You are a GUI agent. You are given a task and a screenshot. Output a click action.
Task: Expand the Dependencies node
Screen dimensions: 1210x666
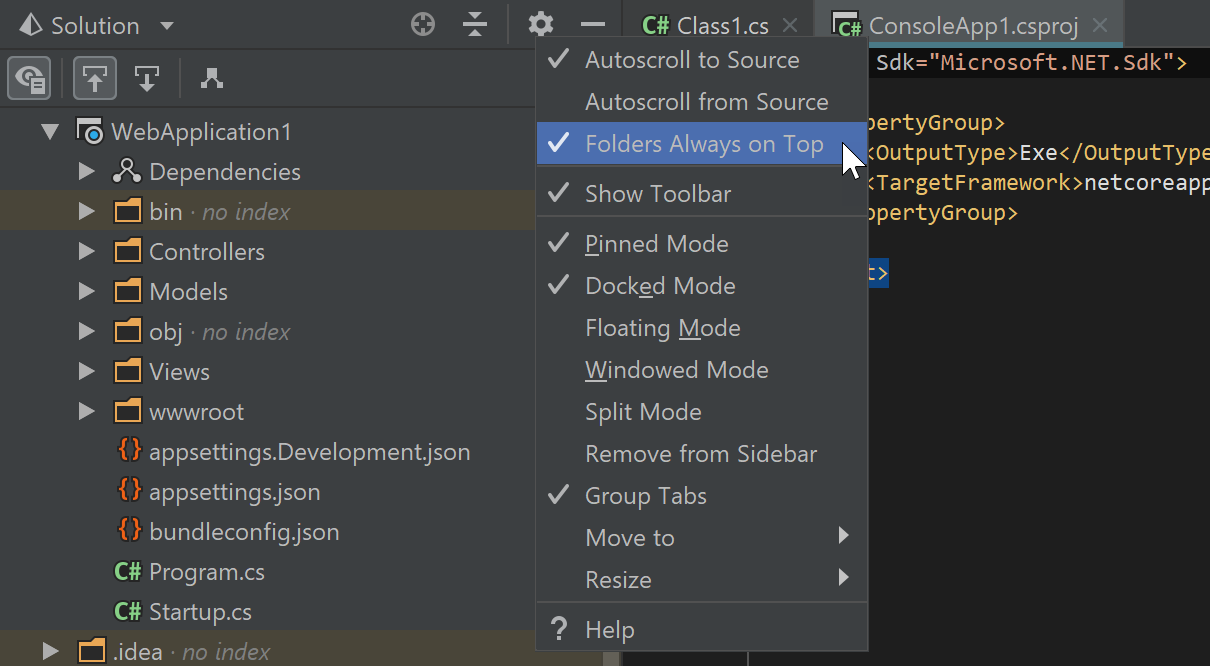click(x=87, y=172)
